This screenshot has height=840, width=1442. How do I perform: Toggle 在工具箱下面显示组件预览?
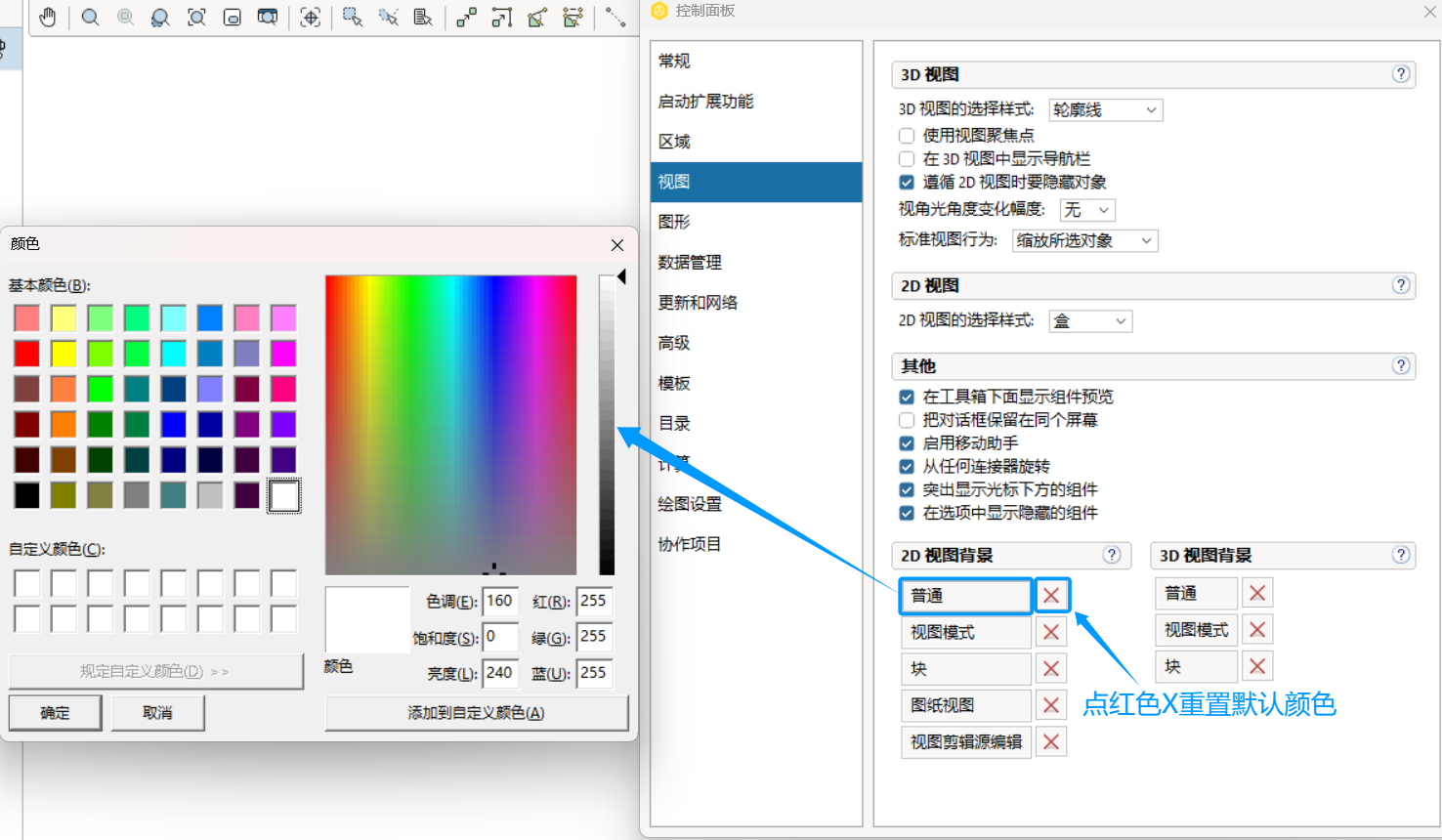pos(907,397)
